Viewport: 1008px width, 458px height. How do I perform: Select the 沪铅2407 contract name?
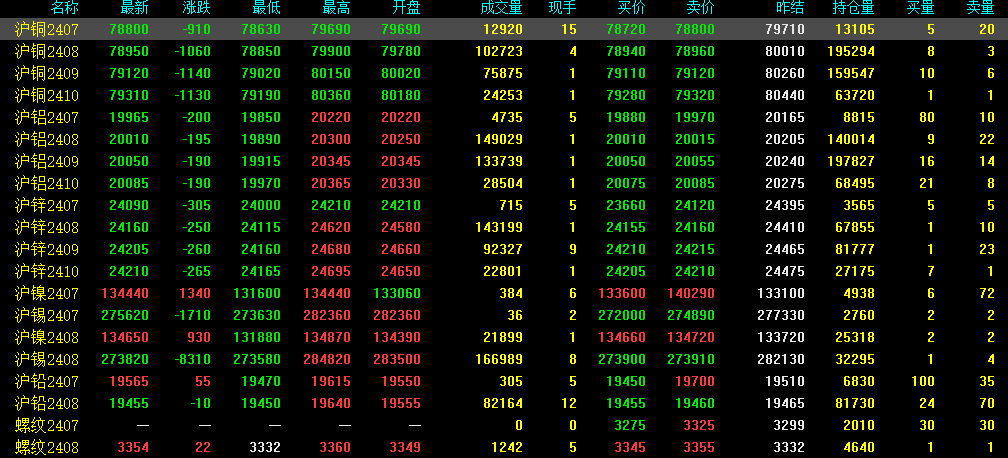coord(46,381)
